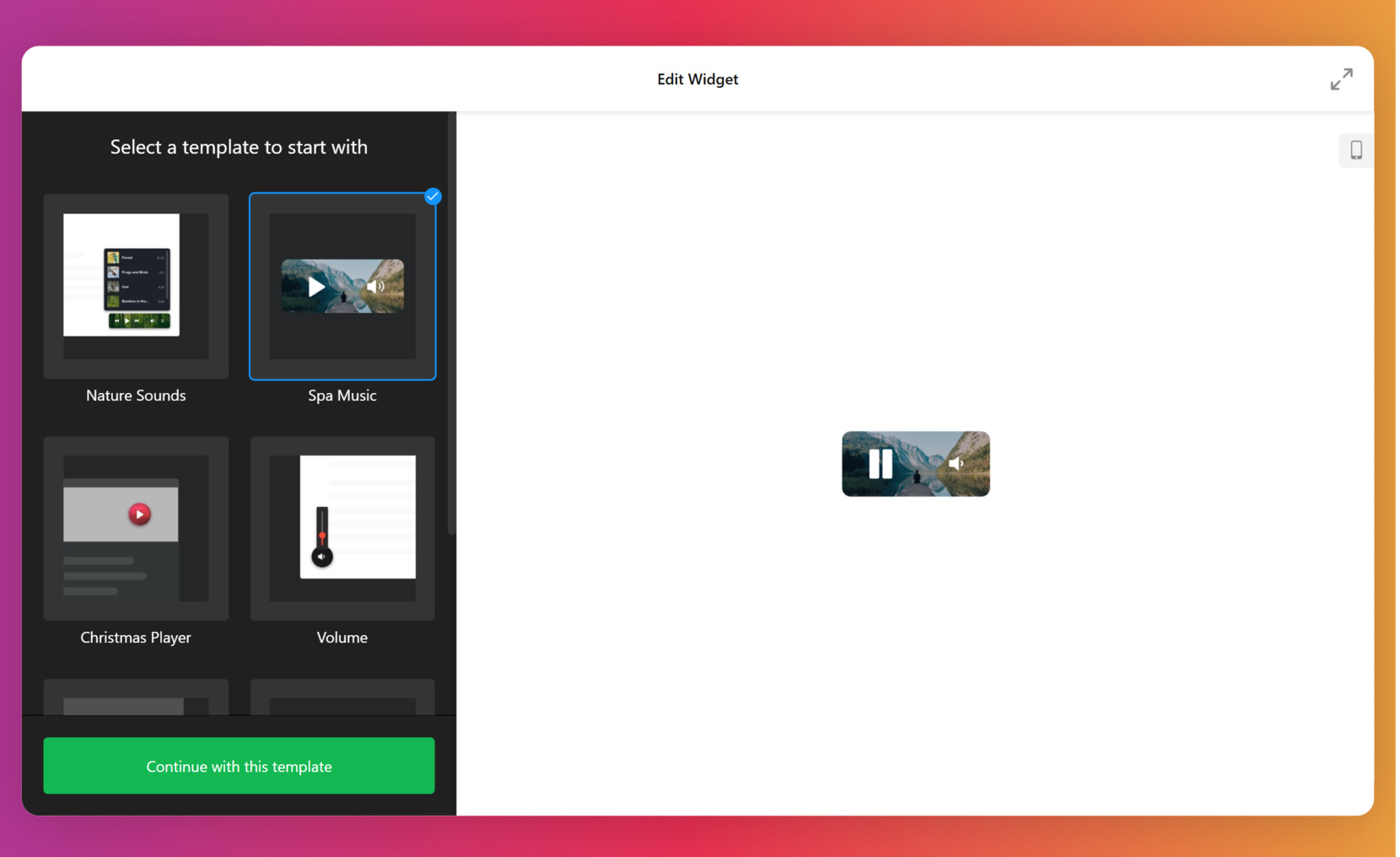
Task: Mute the widget with the speaker icon
Action: point(957,463)
